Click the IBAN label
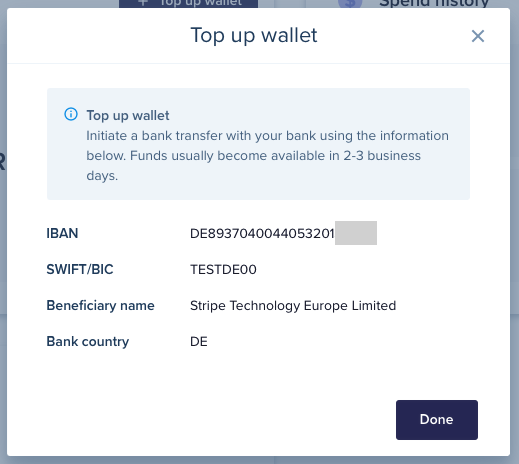 [62, 233]
